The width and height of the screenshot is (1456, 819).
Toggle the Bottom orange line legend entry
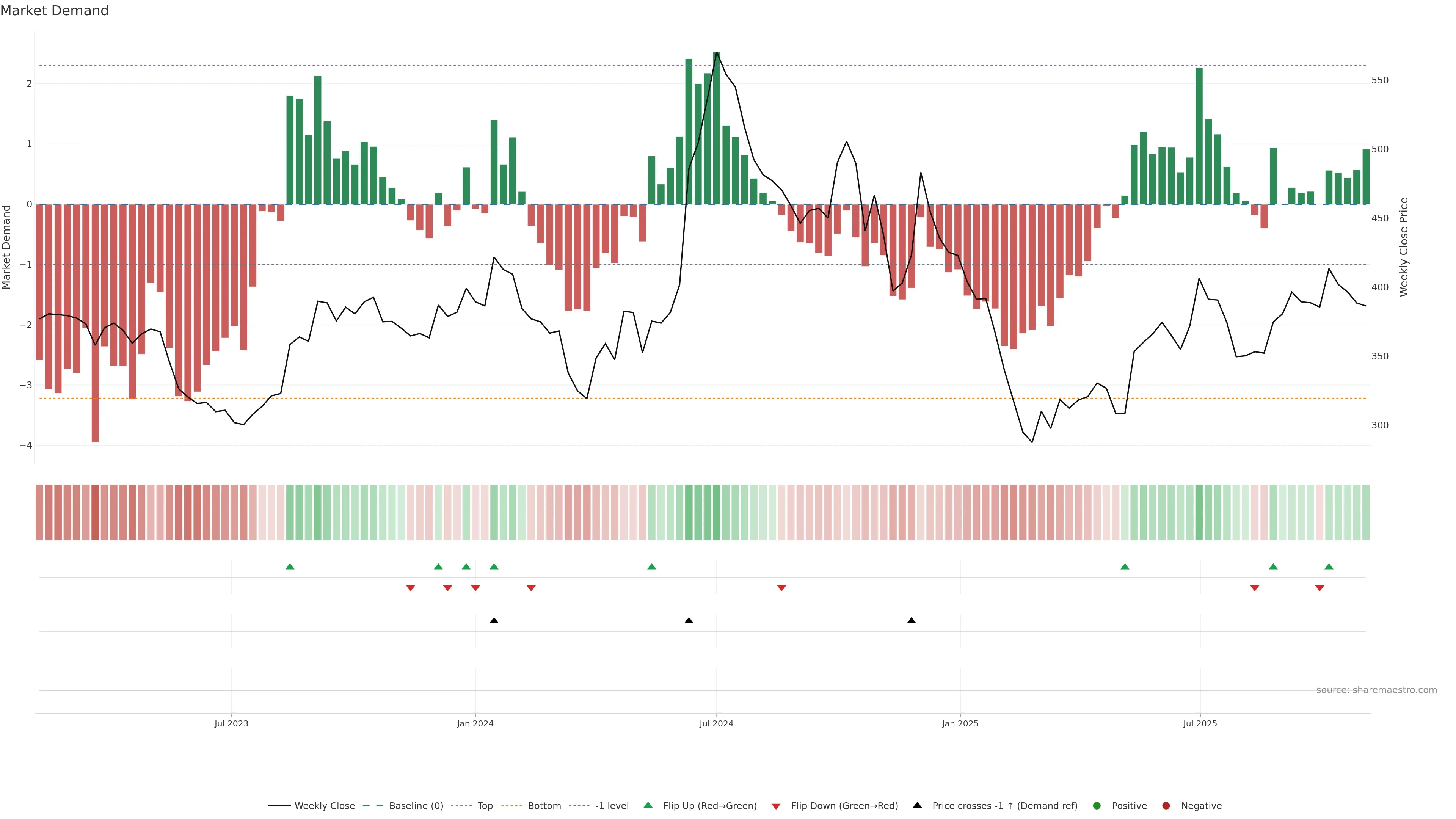click(x=544, y=805)
